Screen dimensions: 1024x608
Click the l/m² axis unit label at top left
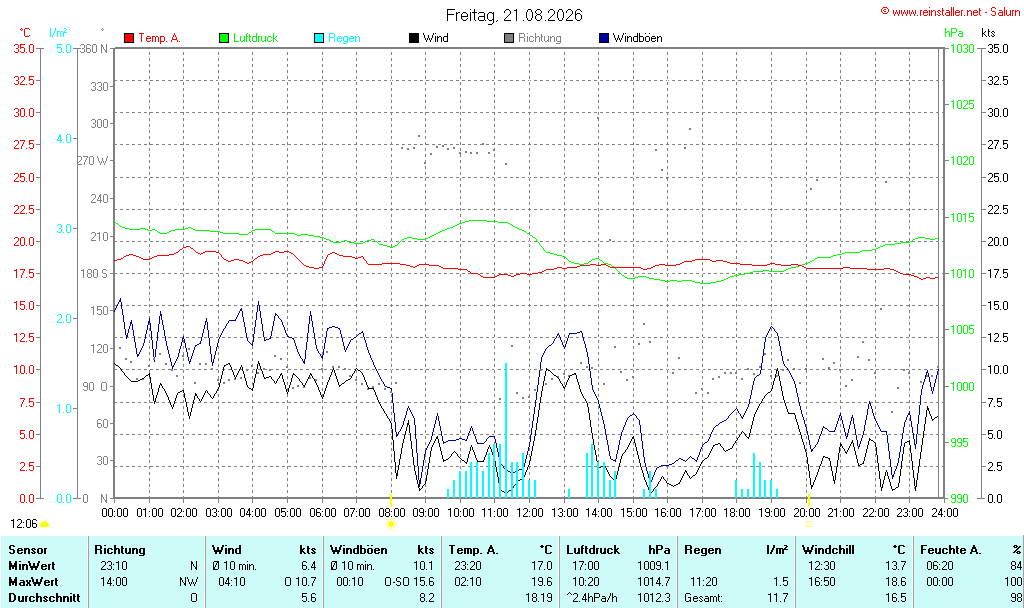58,33
